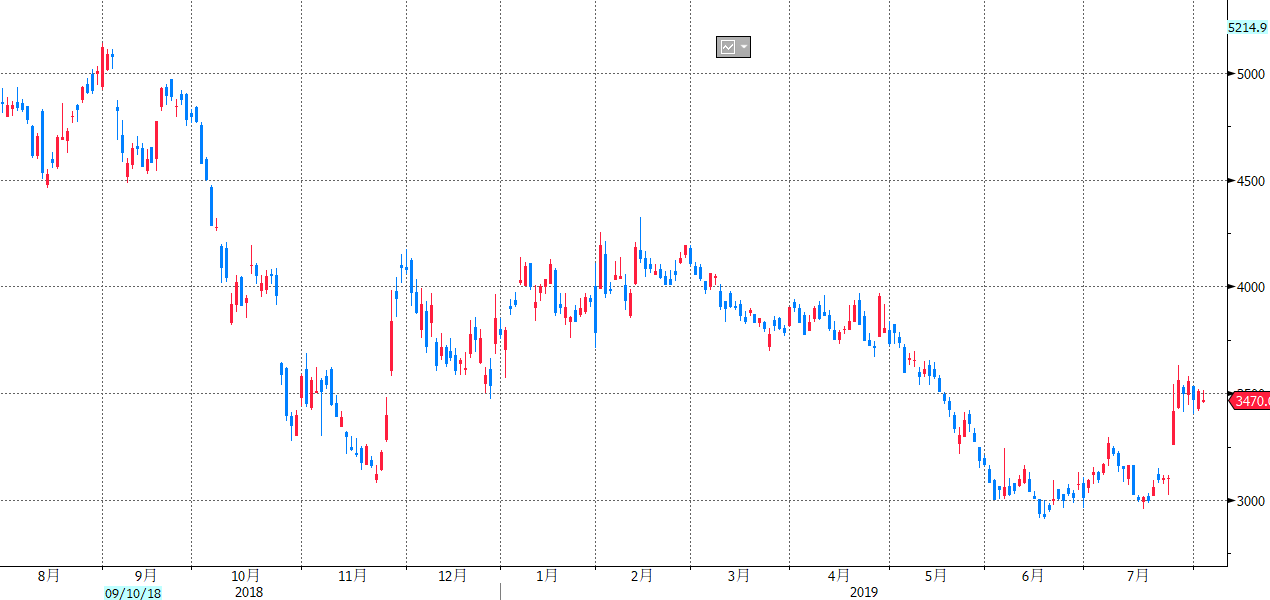Screen dimensions: 1270x600
Task: Click the 2018 year label
Action: (249, 593)
